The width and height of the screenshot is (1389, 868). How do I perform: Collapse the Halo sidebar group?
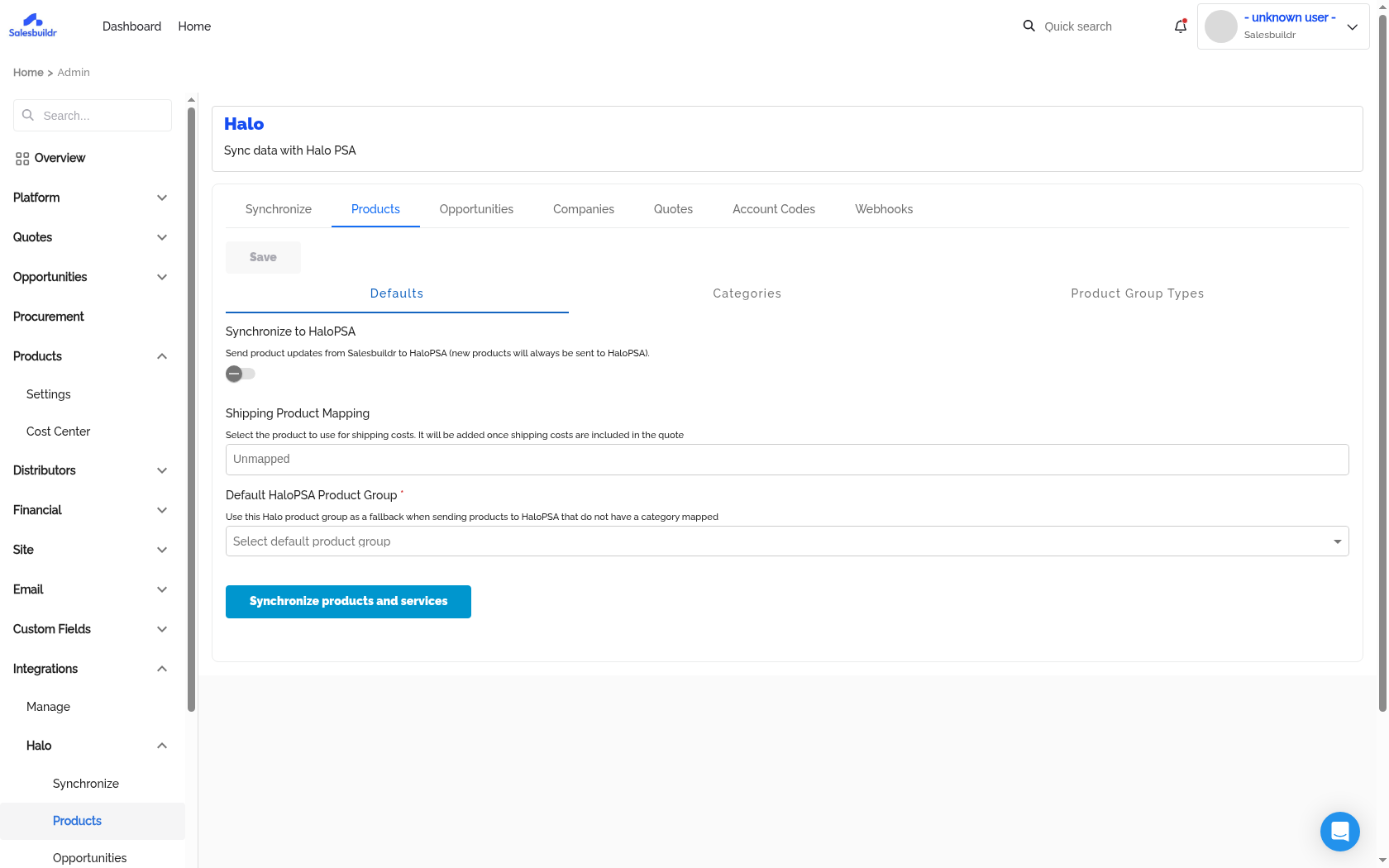pyautogui.click(x=162, y=746)
